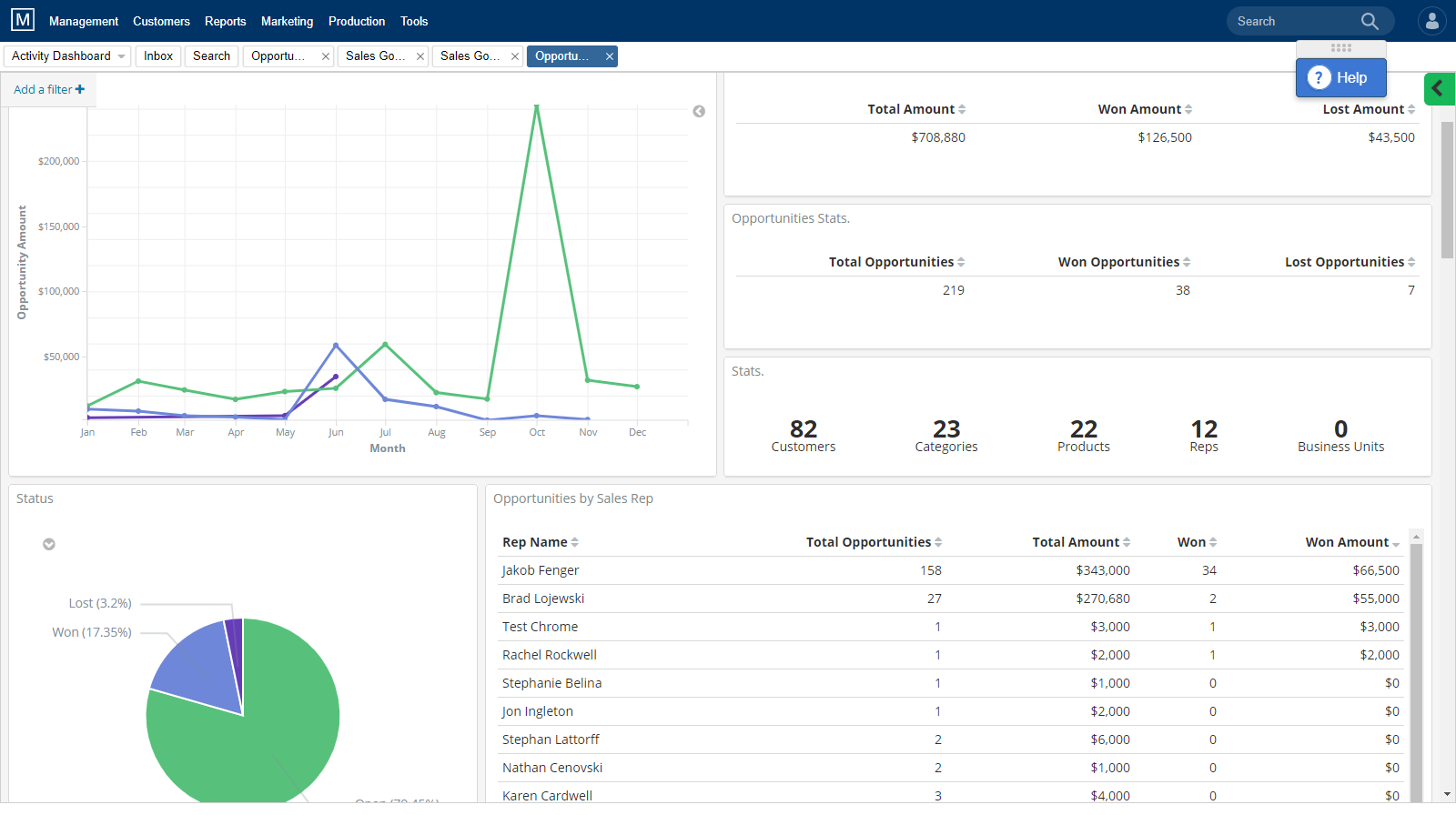Image resolution: width=1456 pixels, height=815 pixels.
Task: Click the gray arrow icon on line chart
Action: 699,111
